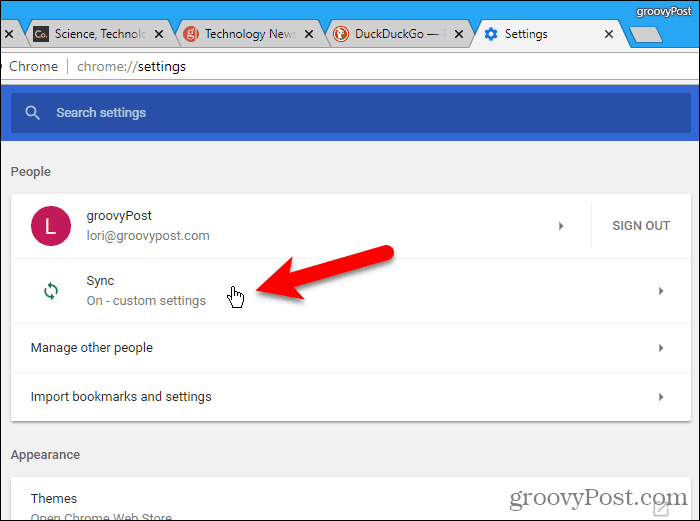Viewport: 700px width, 521px height.
Task: Click the Chrome label in address bar
Action: click(x=33, y=67)
